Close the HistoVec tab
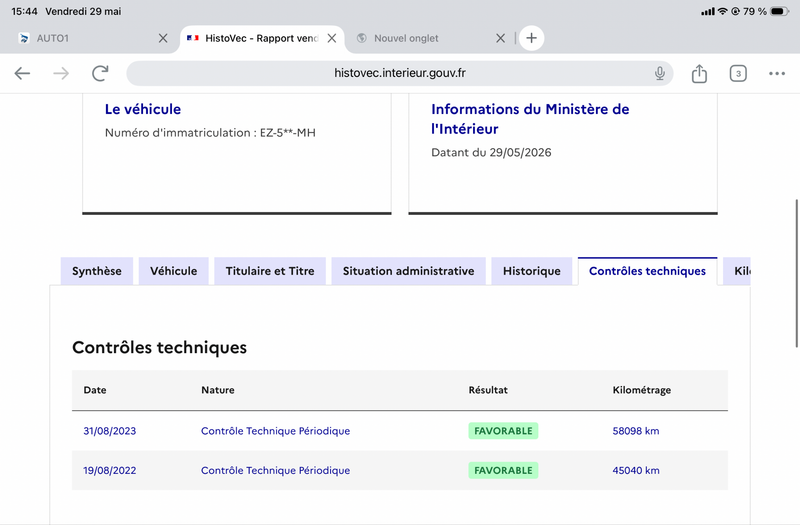 [332, 38]
